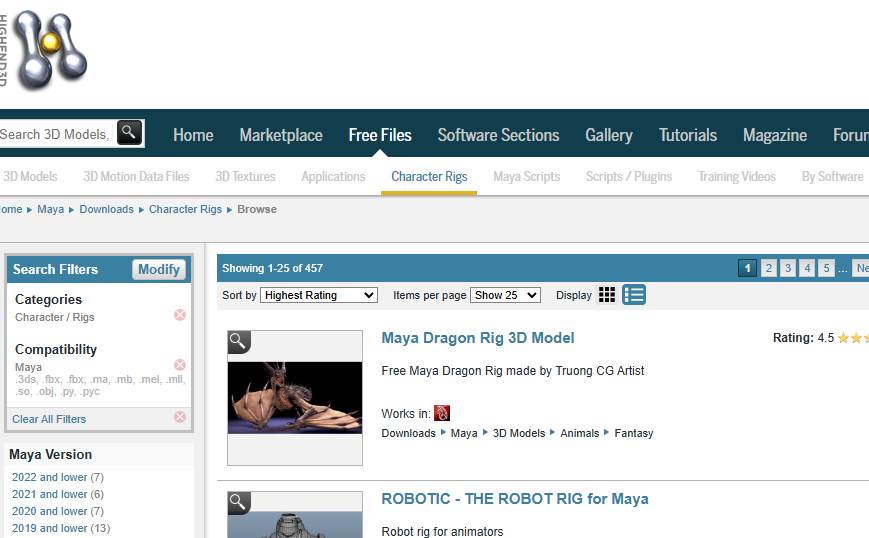Image resolution: width=869 pixels, height=538 pixels.
Task: Go to results page 2
Action: [769, 269]
